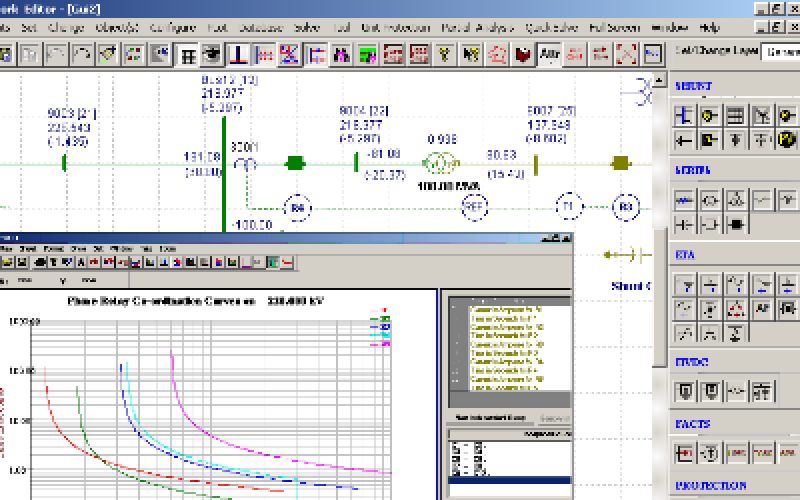Open the dark red book toolbar icon
Image resolution: width=800 pixels, height=500 pixels.
point(523,55)
